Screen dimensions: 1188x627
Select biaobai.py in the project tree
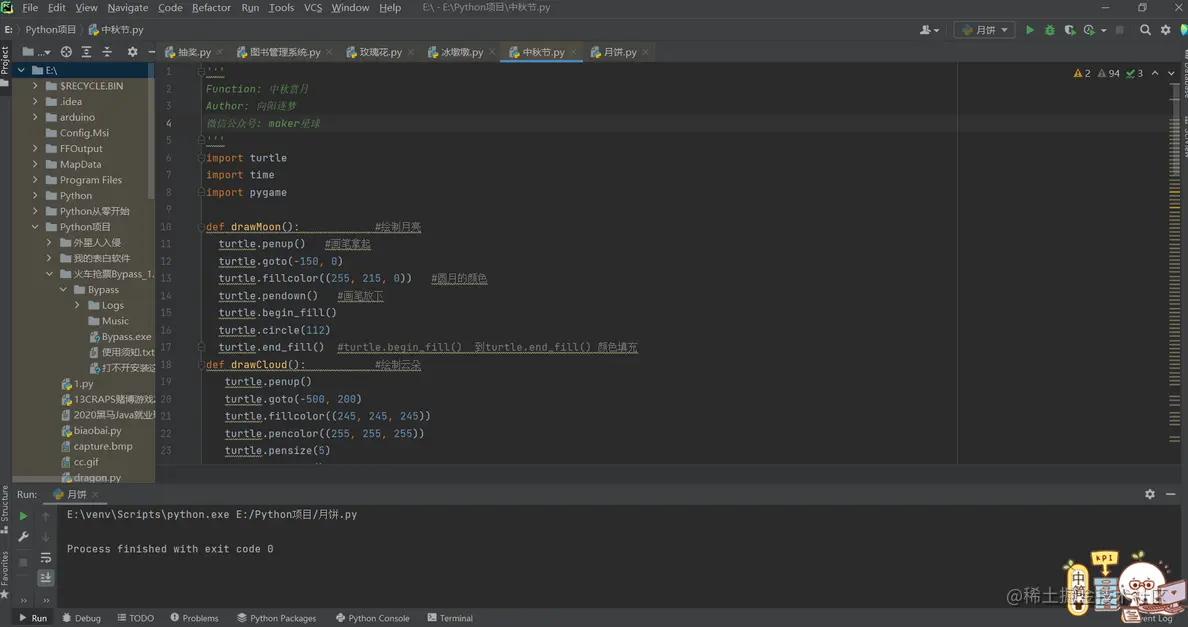pyautogui.click(x=97, y=431)
